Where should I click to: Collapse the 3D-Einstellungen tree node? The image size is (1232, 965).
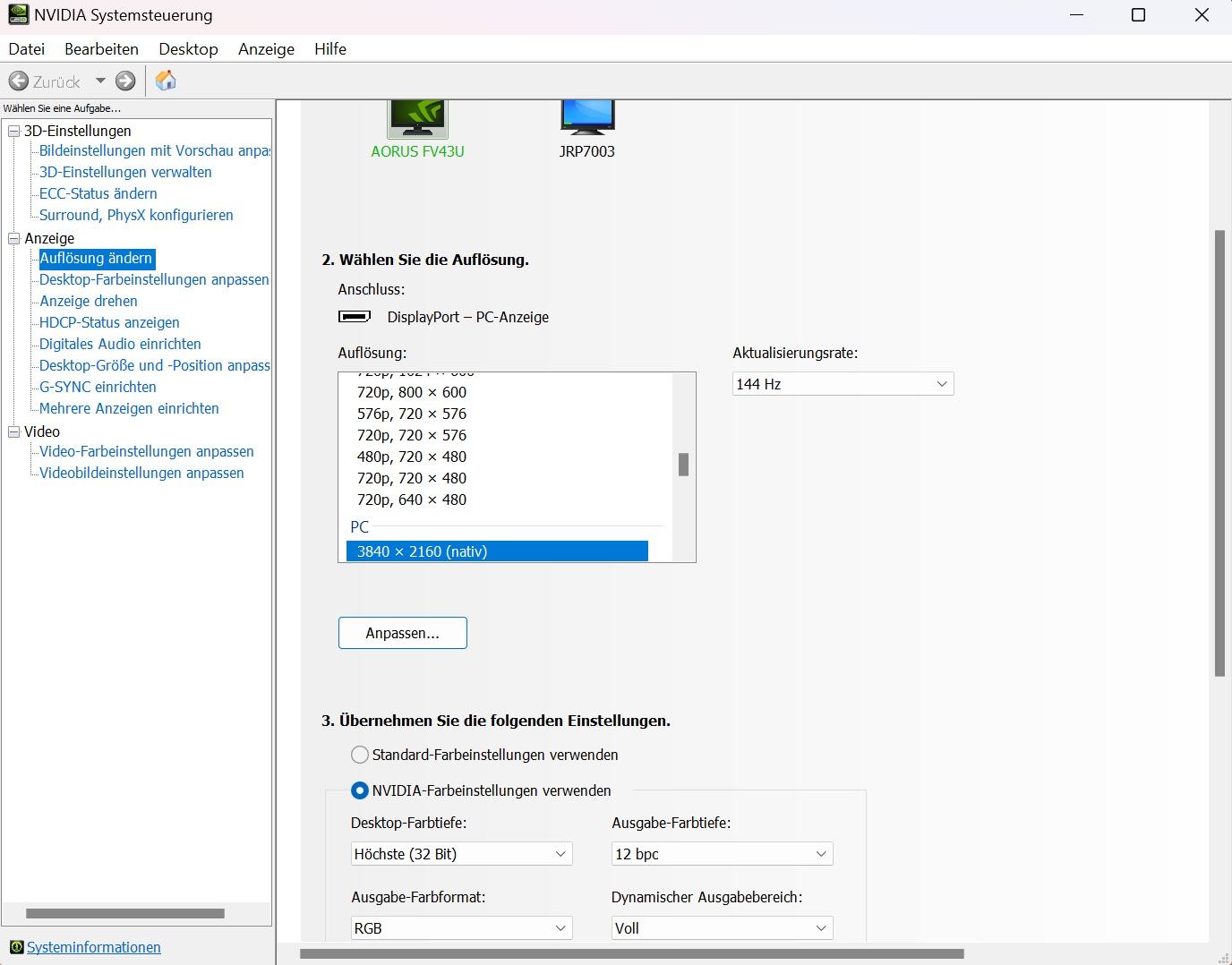point(13,131)
